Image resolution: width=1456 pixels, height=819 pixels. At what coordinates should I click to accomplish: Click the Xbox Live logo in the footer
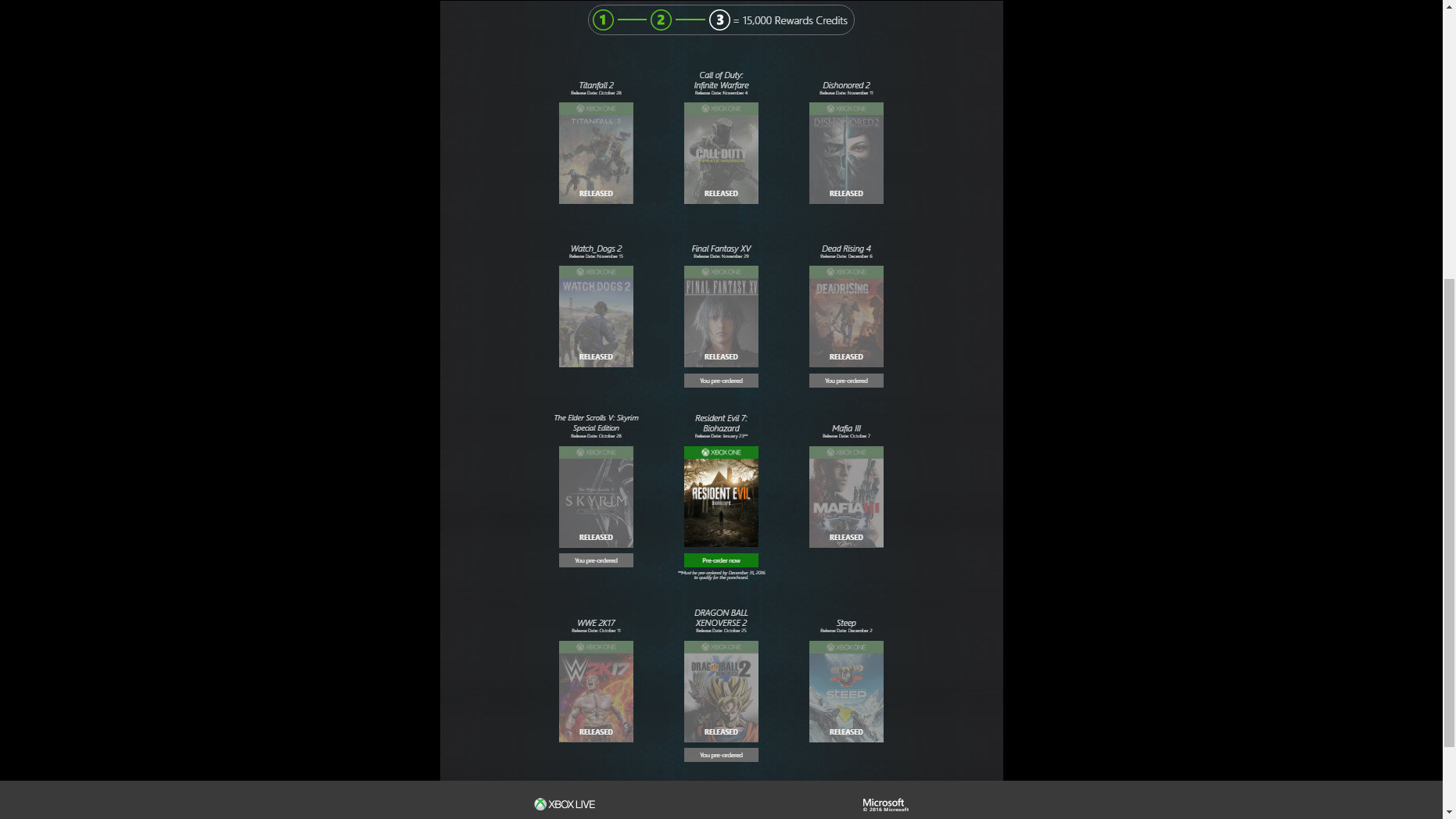(563, 803)
